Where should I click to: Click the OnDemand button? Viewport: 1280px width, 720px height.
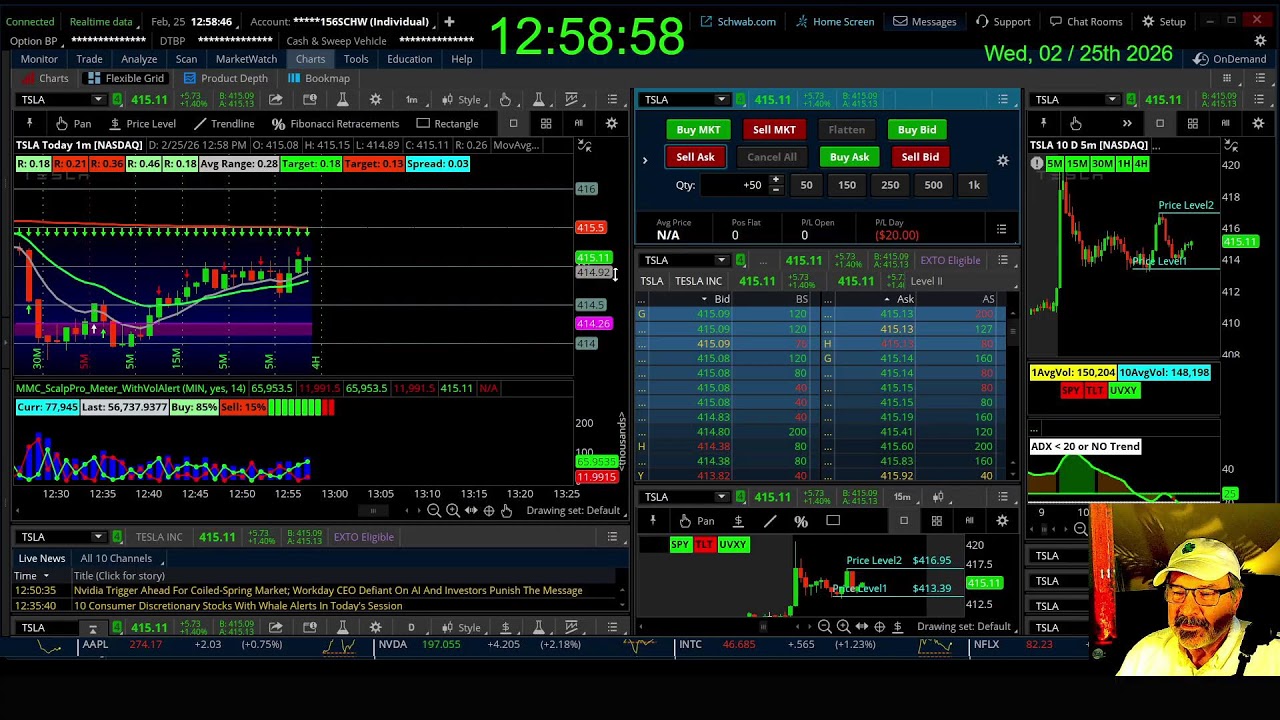(x=1230, y=59)
